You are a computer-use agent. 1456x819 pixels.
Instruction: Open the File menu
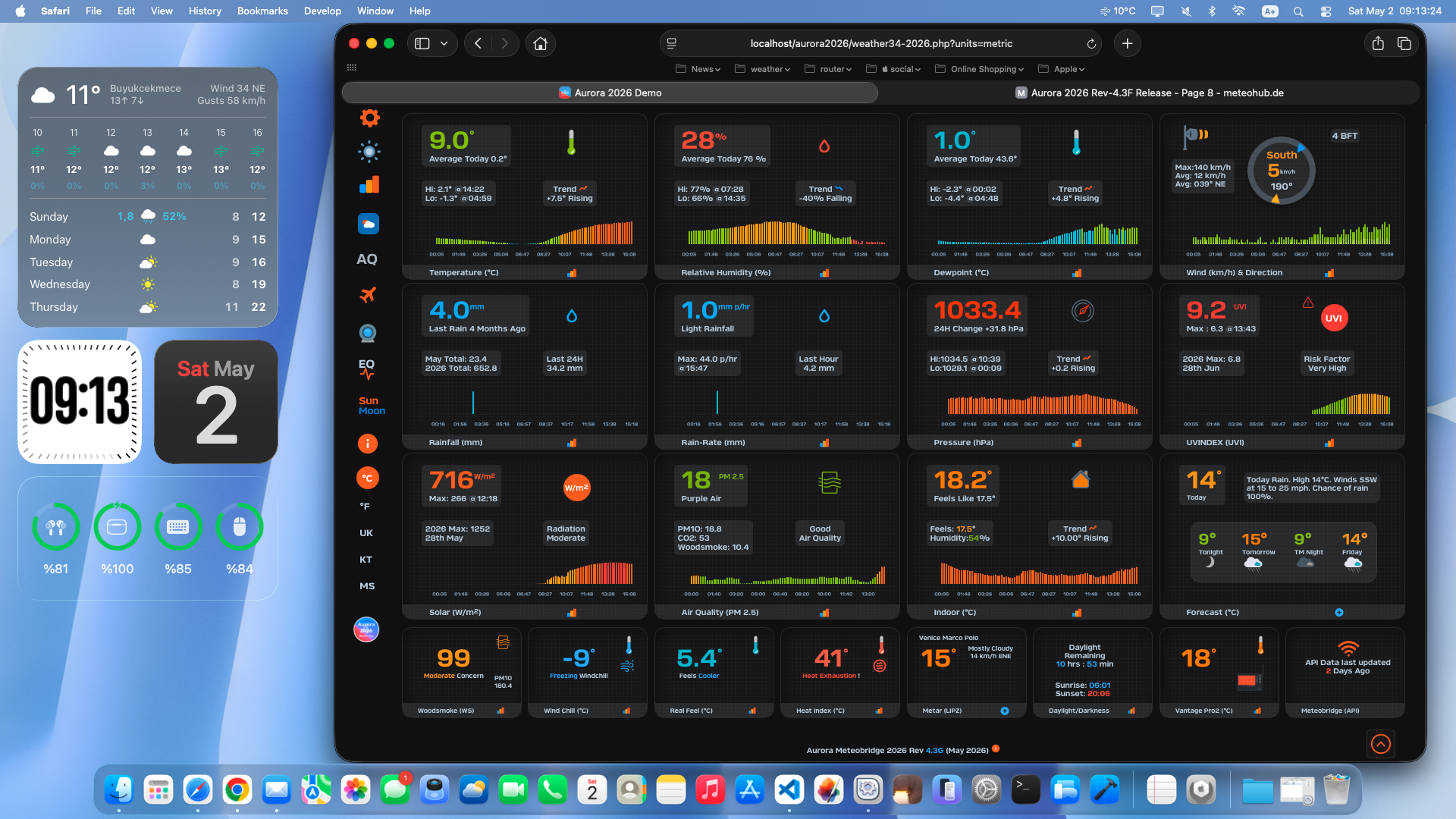[x=93, y=11]
